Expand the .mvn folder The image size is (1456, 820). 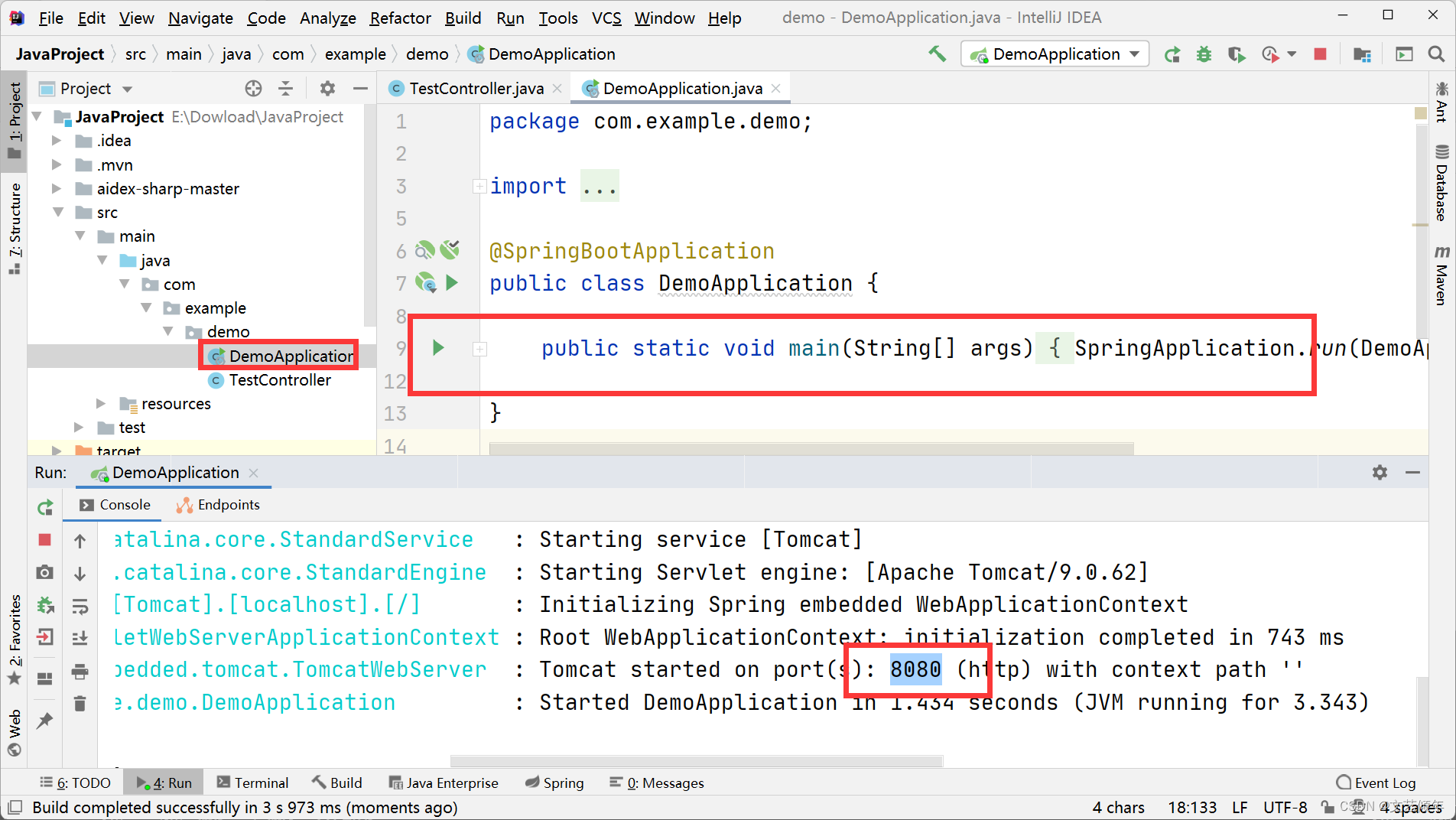57,164
